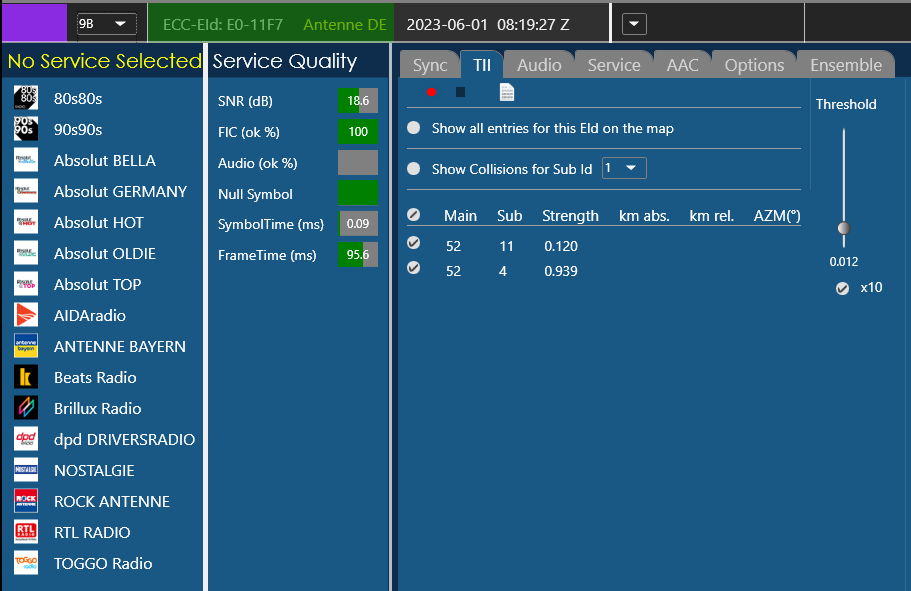The width and height of the screenshot is (911, 591).
Task: Click the dark square stop button
Action: [460, 92]
